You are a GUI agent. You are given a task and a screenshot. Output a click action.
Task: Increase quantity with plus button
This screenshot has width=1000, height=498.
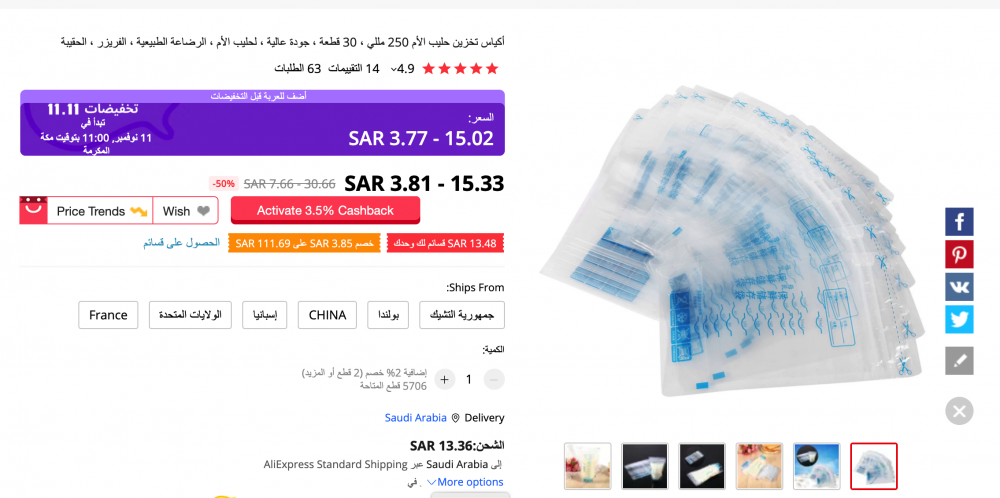click(445, 380)
